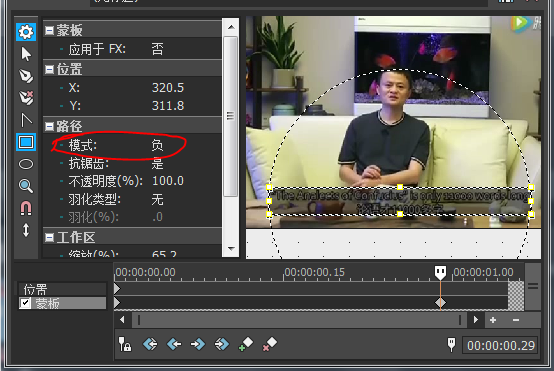Activate the oval mask creation tool
The image size is (554, 371).
click(x=26, y=164)
